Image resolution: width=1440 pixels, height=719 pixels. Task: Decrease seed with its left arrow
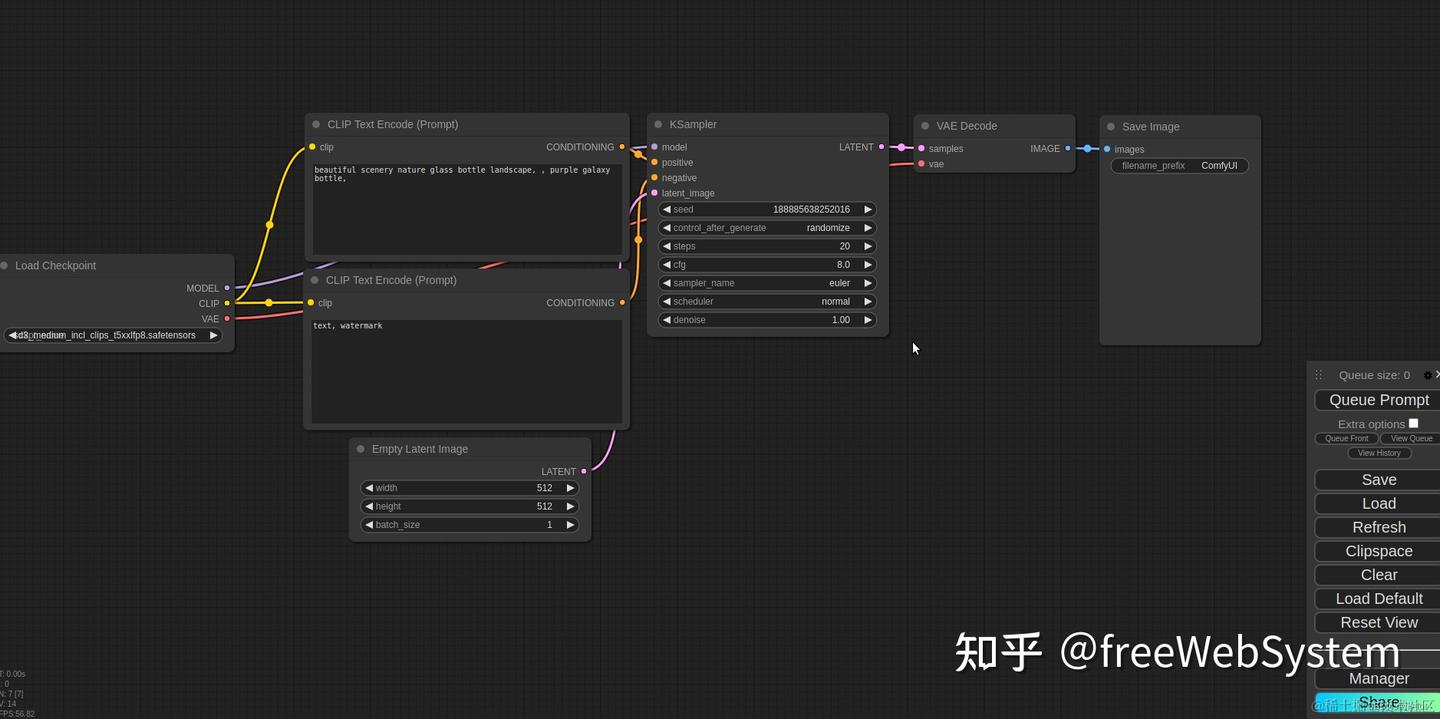[667, 210]
